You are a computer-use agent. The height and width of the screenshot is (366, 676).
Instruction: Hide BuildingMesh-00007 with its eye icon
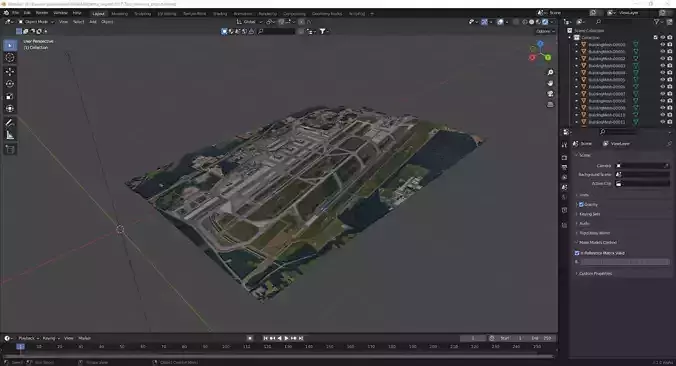(x=663, y=94)
